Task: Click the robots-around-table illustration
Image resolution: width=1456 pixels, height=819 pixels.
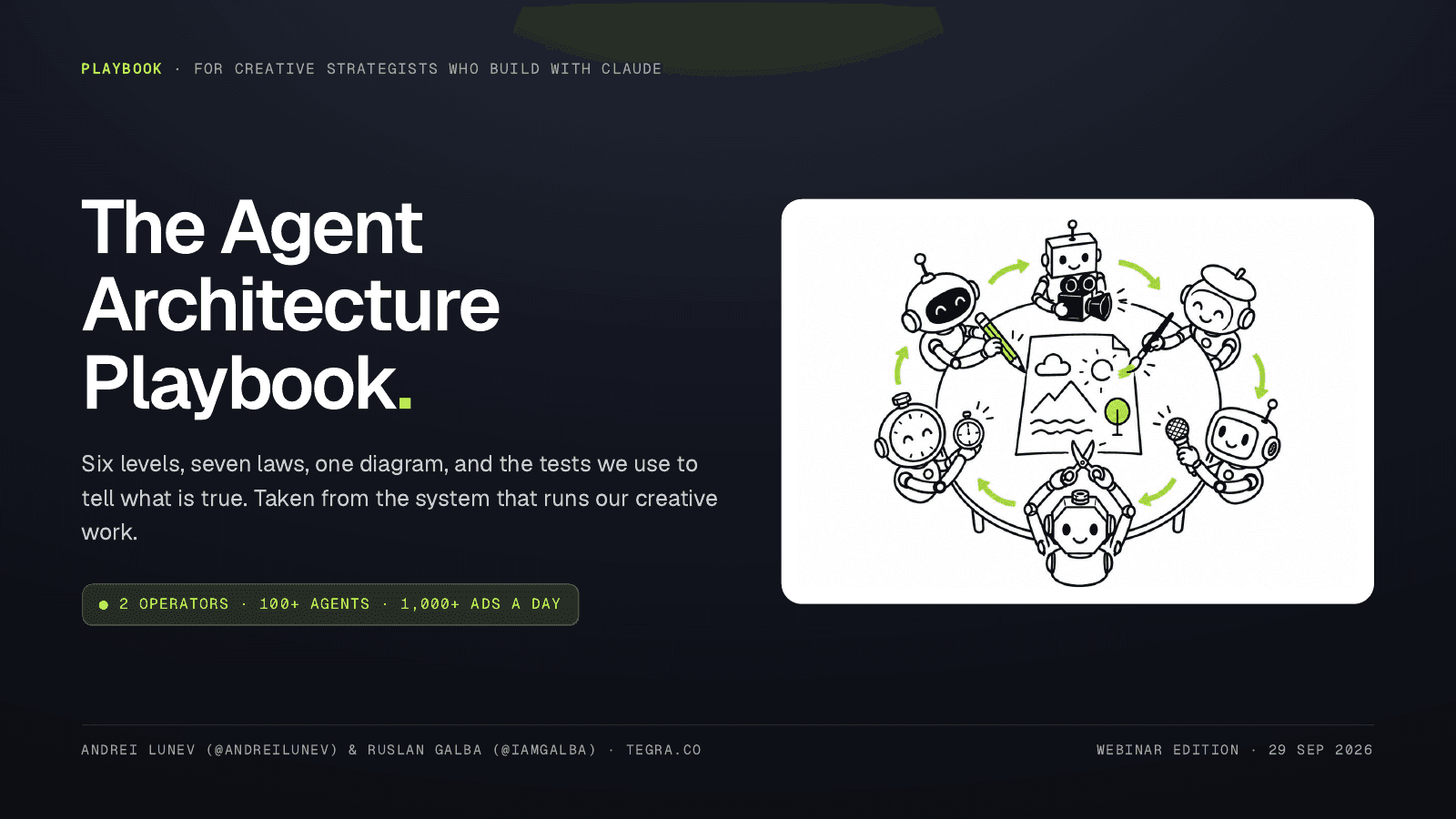Action: 1077,401
